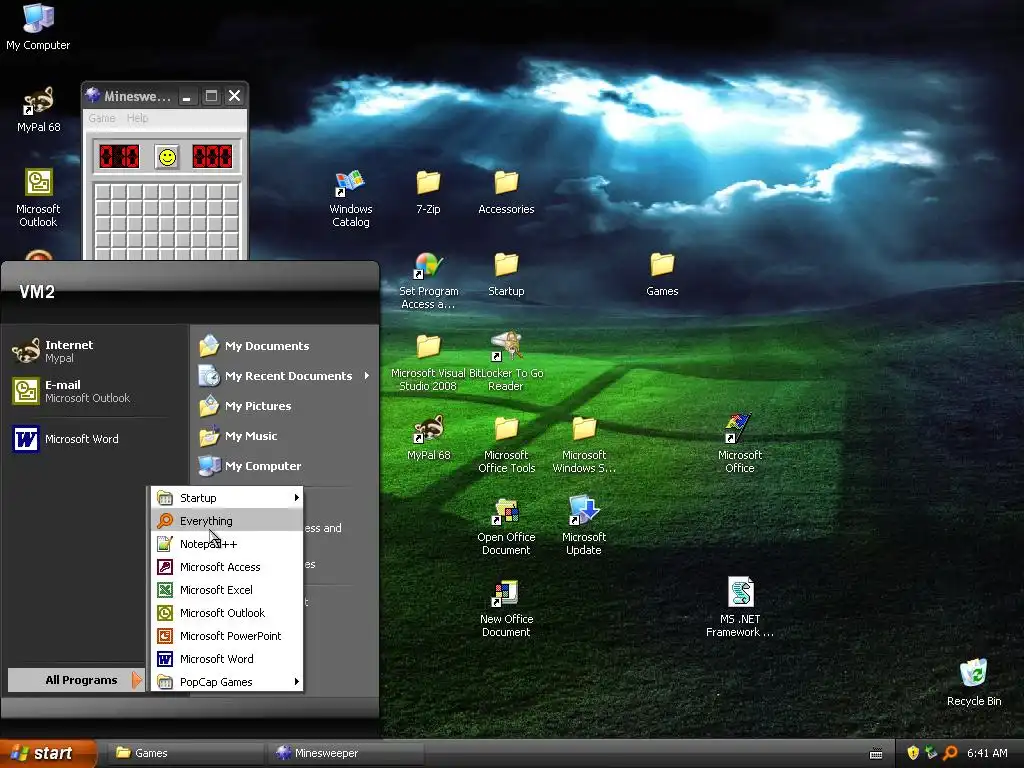
Task: Launch Microsoft Excel from programs menu
Action: (x=227, y=590)
